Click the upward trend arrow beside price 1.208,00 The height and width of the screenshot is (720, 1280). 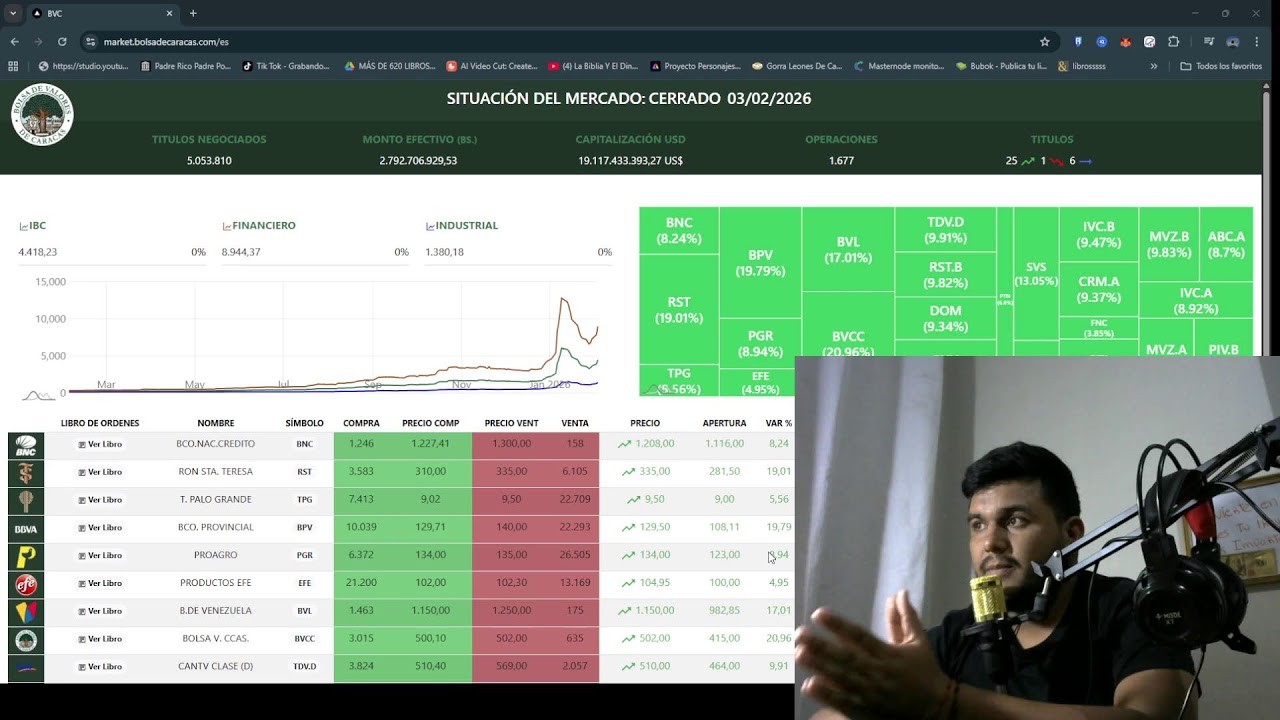[x=624, y=444]
